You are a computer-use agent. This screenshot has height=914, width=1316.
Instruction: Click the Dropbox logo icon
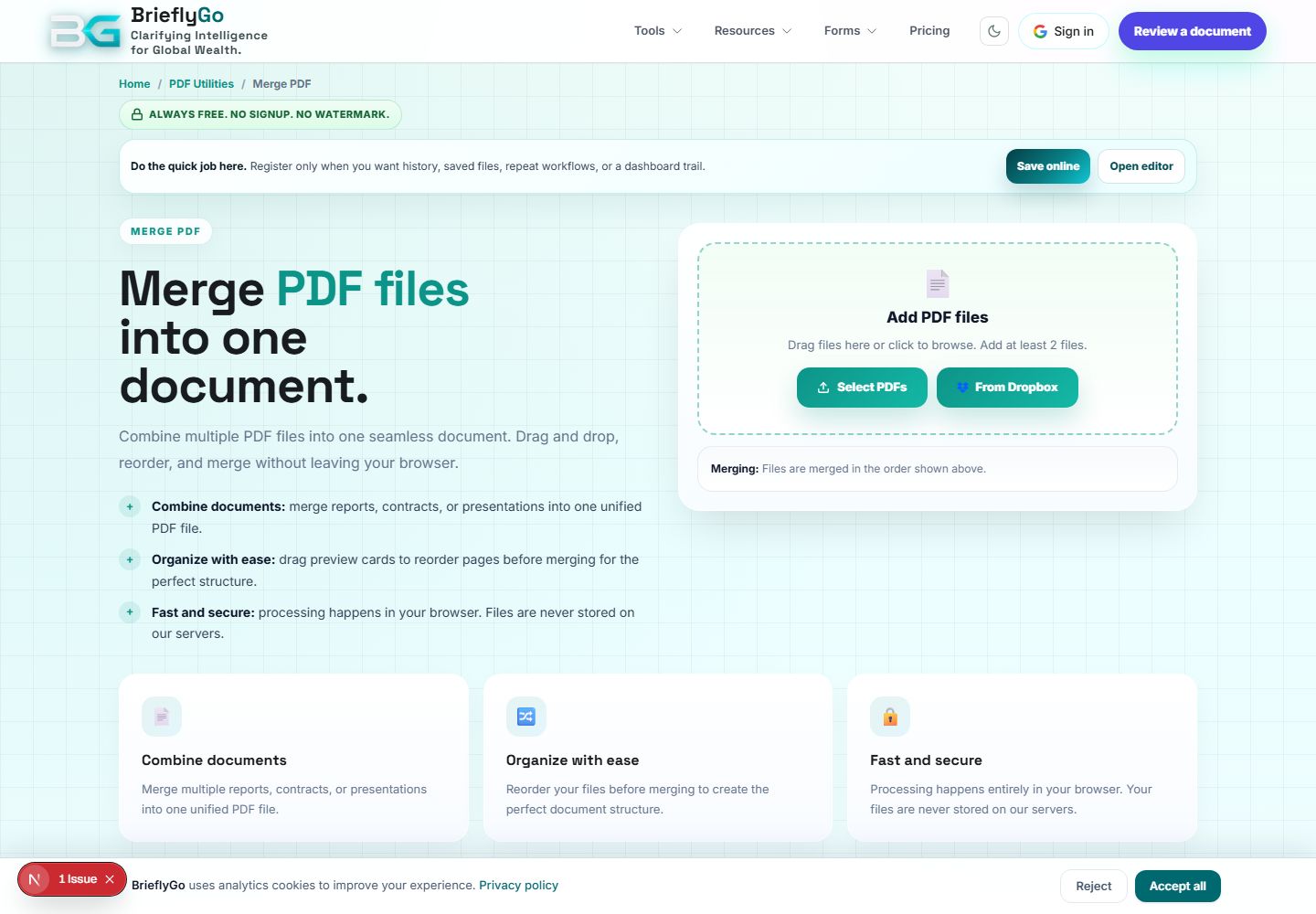pos(962,388)
